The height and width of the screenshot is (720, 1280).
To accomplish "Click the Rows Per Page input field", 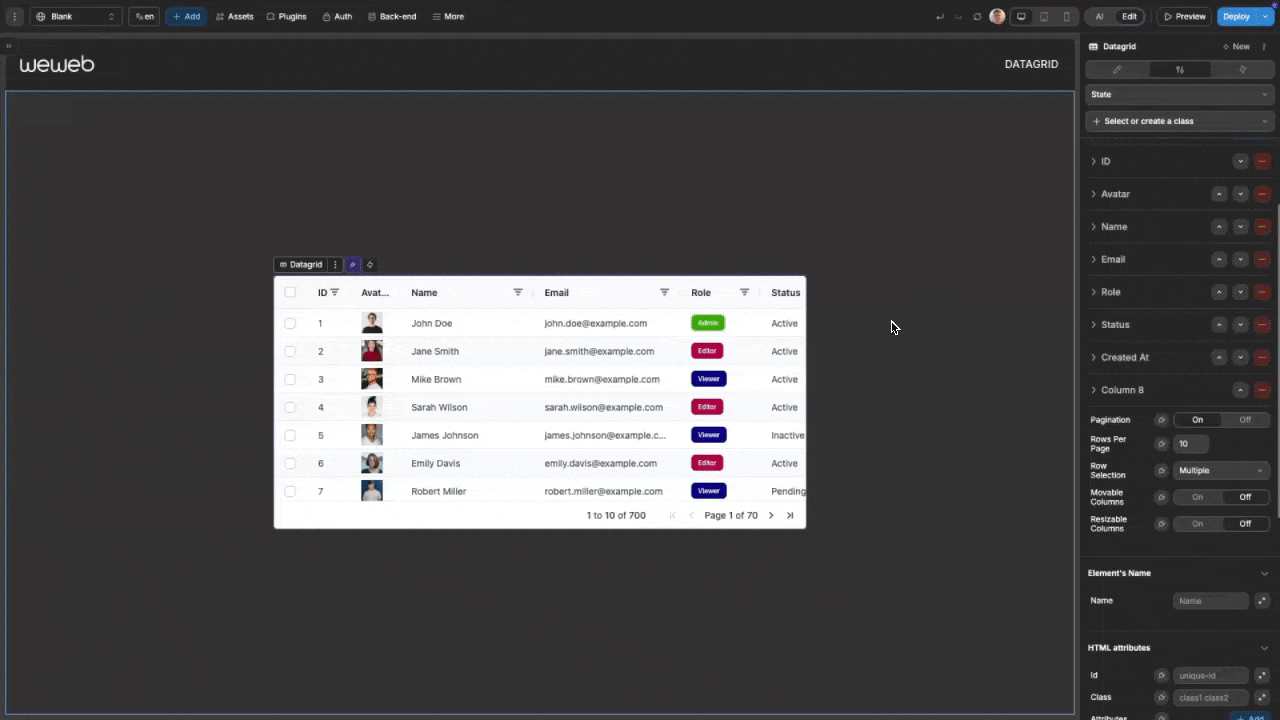I will point(1190,444).
